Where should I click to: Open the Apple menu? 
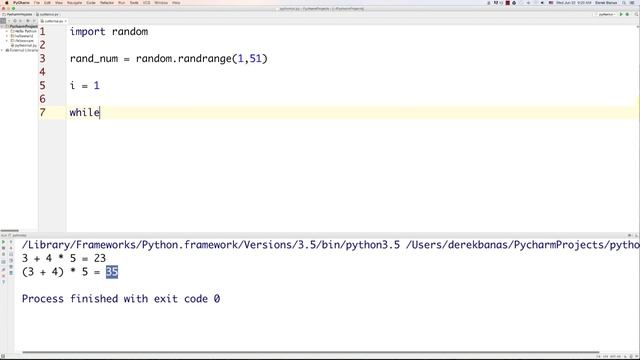[x=7, y=3]
